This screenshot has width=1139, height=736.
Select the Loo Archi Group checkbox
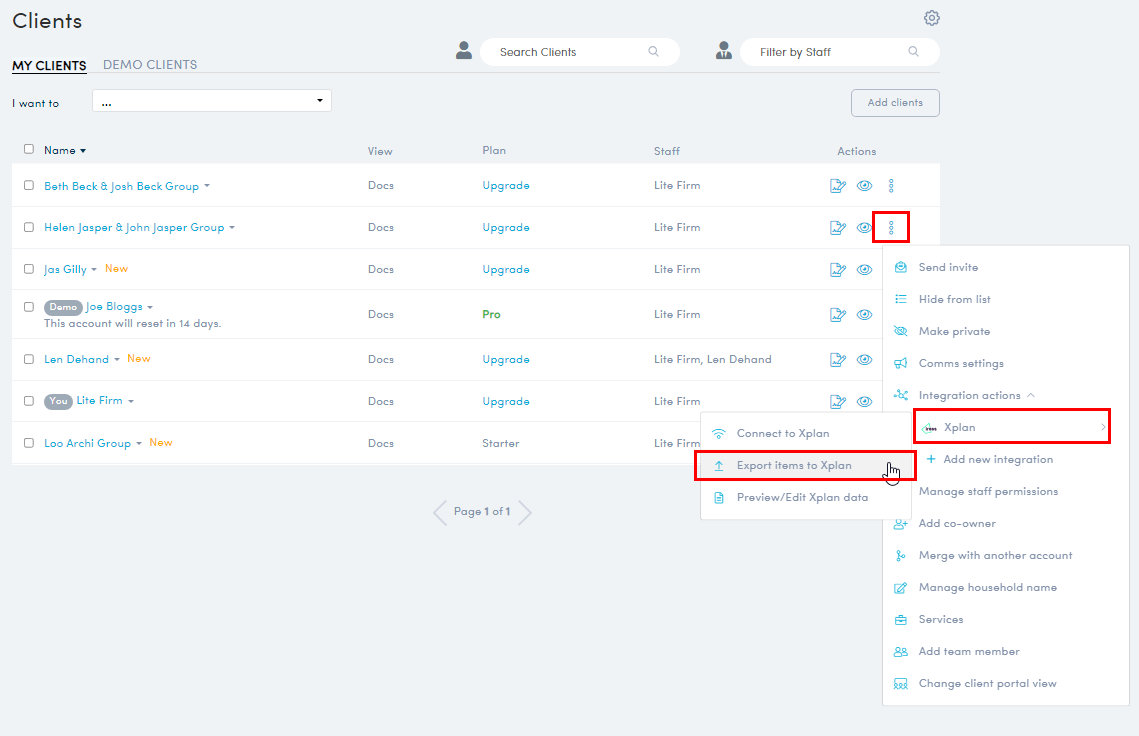point(29,443)
